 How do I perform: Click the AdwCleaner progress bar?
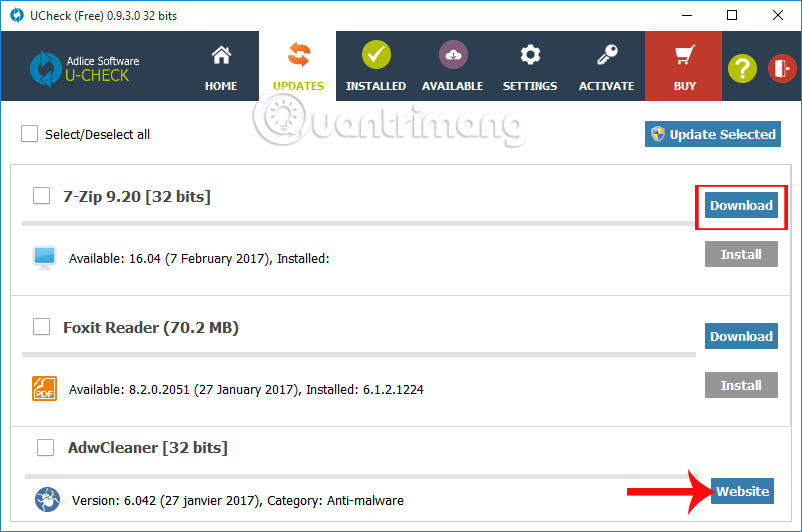(362, 476)
